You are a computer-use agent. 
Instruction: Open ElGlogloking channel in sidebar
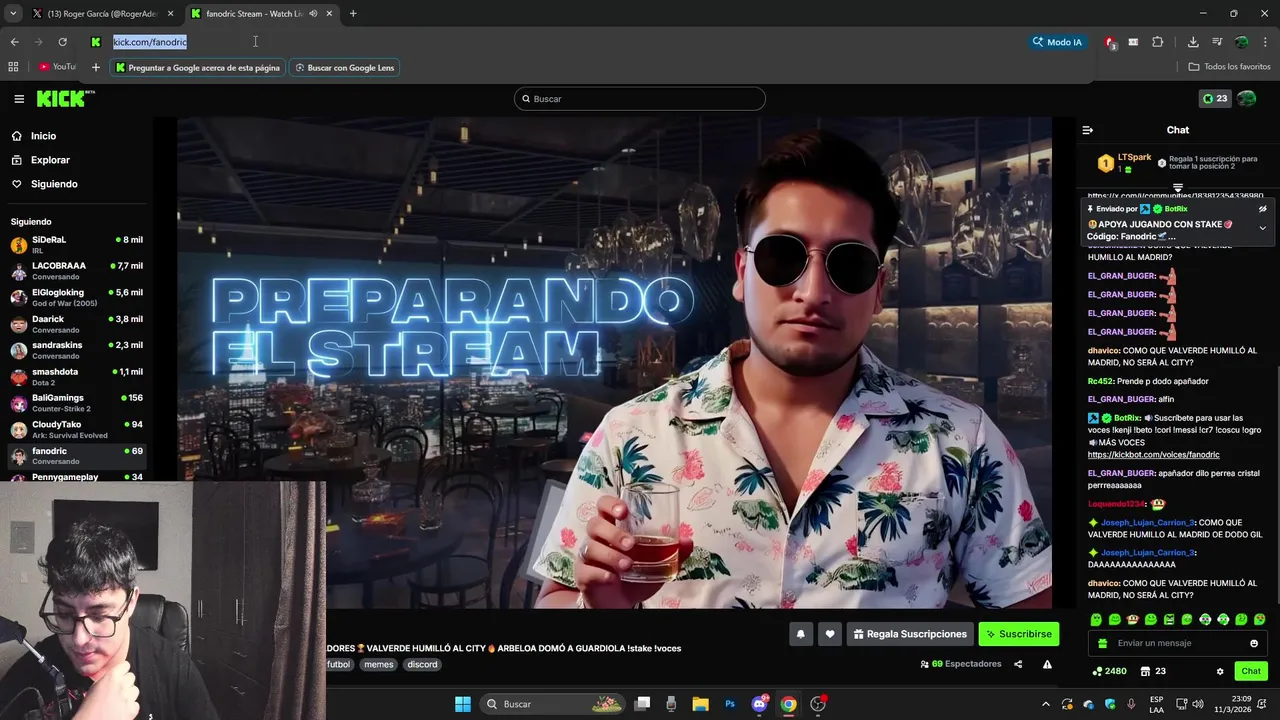(x=77, y=297)
